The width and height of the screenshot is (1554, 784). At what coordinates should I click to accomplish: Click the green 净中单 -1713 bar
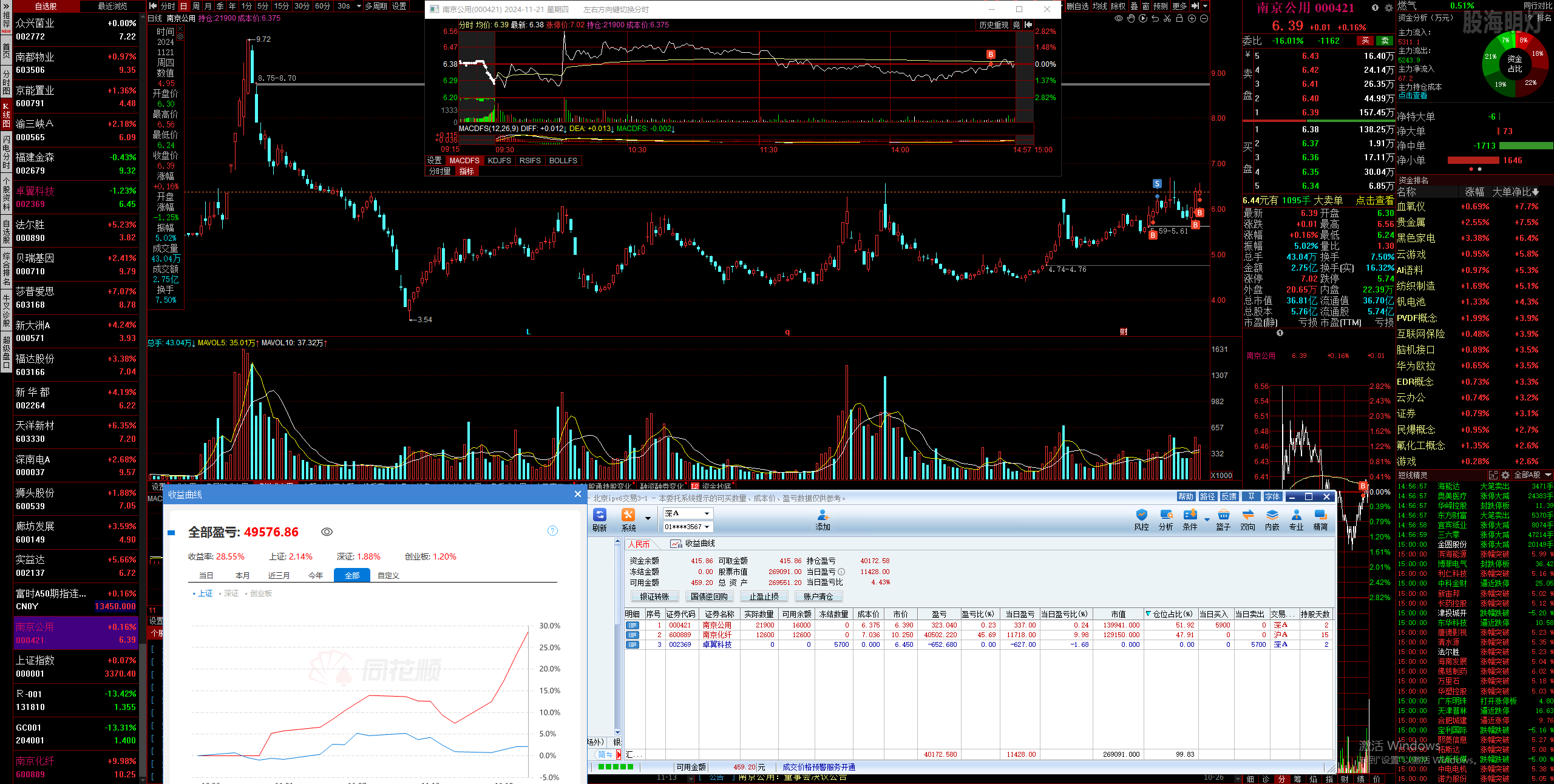[1525, 146]
